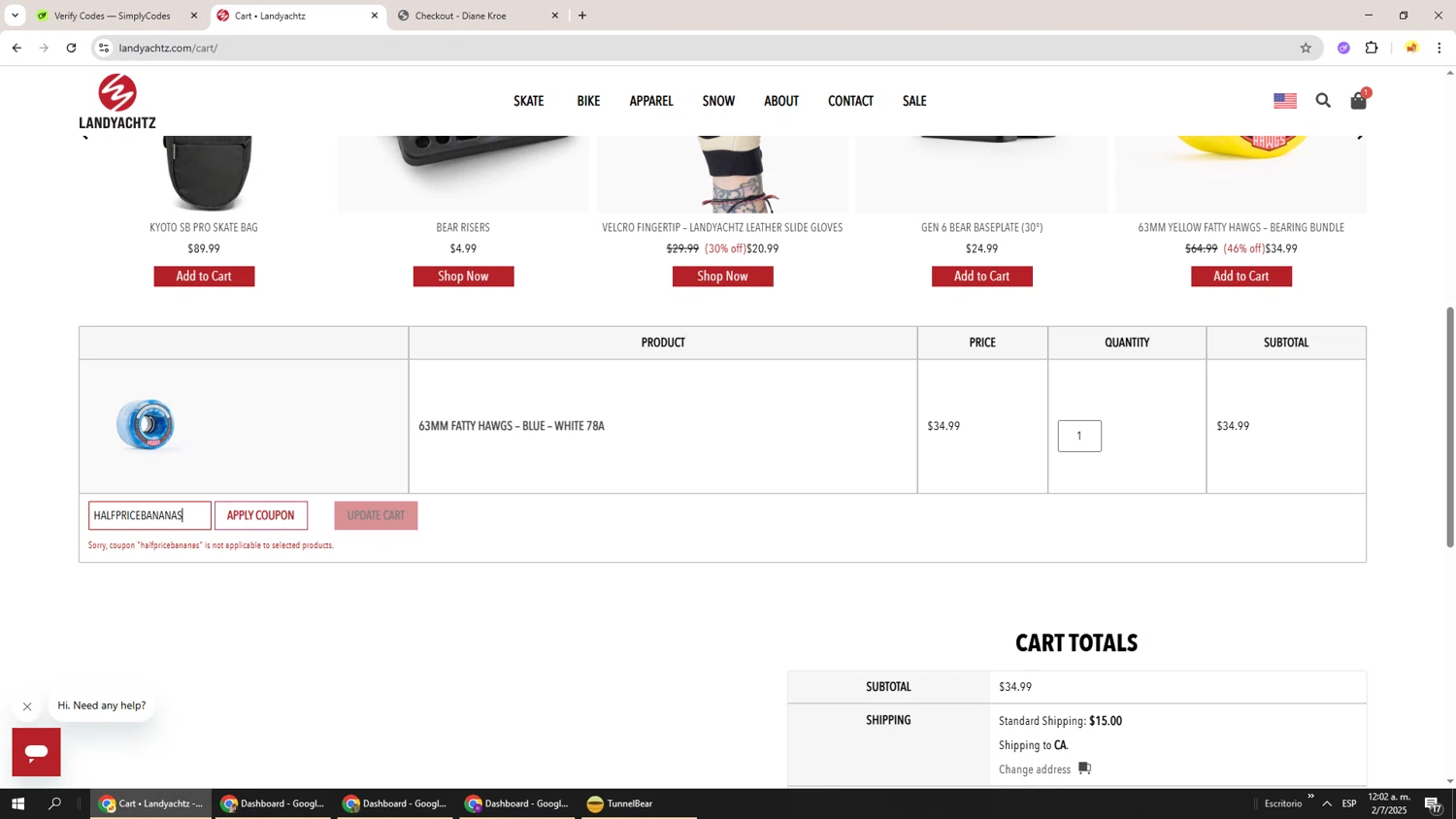Open the site search magnifier icon

1323,100
